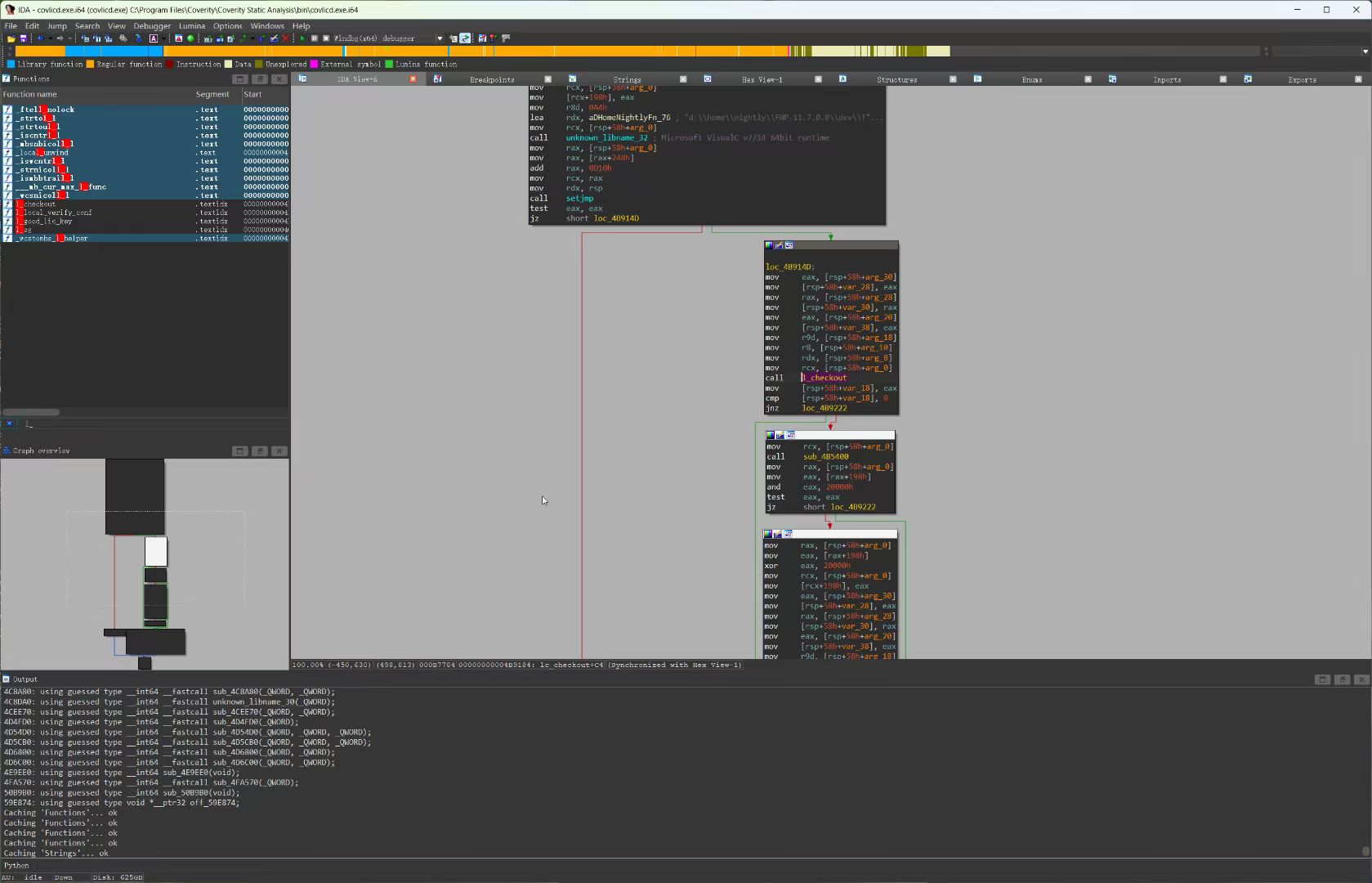The image size is (1372, 883).
Task: Switch to the Exports tab
Action: [1302, 79]
